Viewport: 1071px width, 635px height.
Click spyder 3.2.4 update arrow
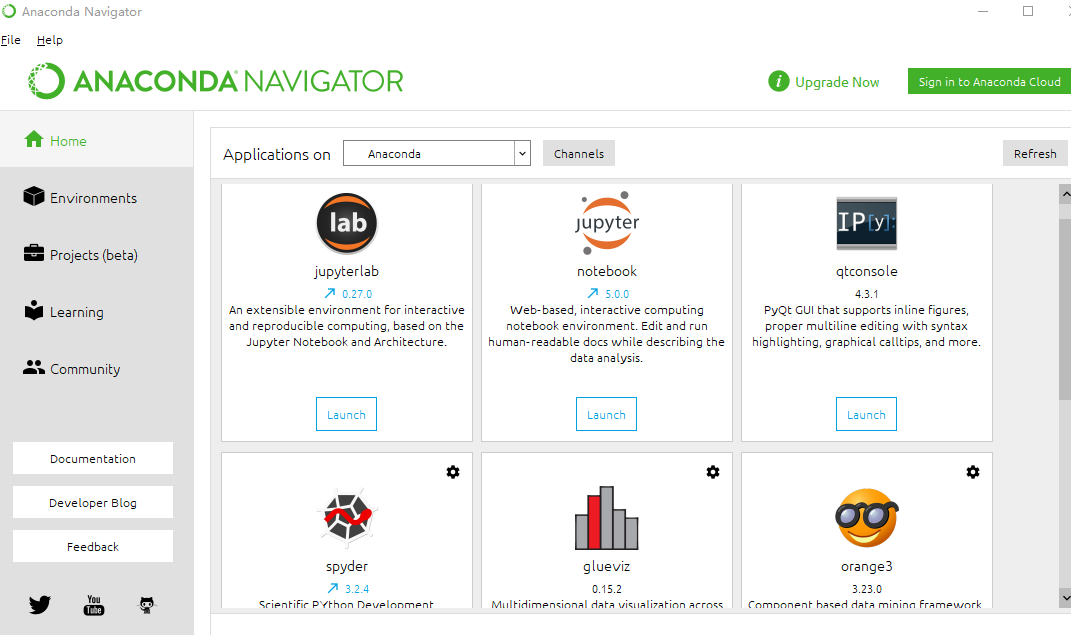pos(333,589)
